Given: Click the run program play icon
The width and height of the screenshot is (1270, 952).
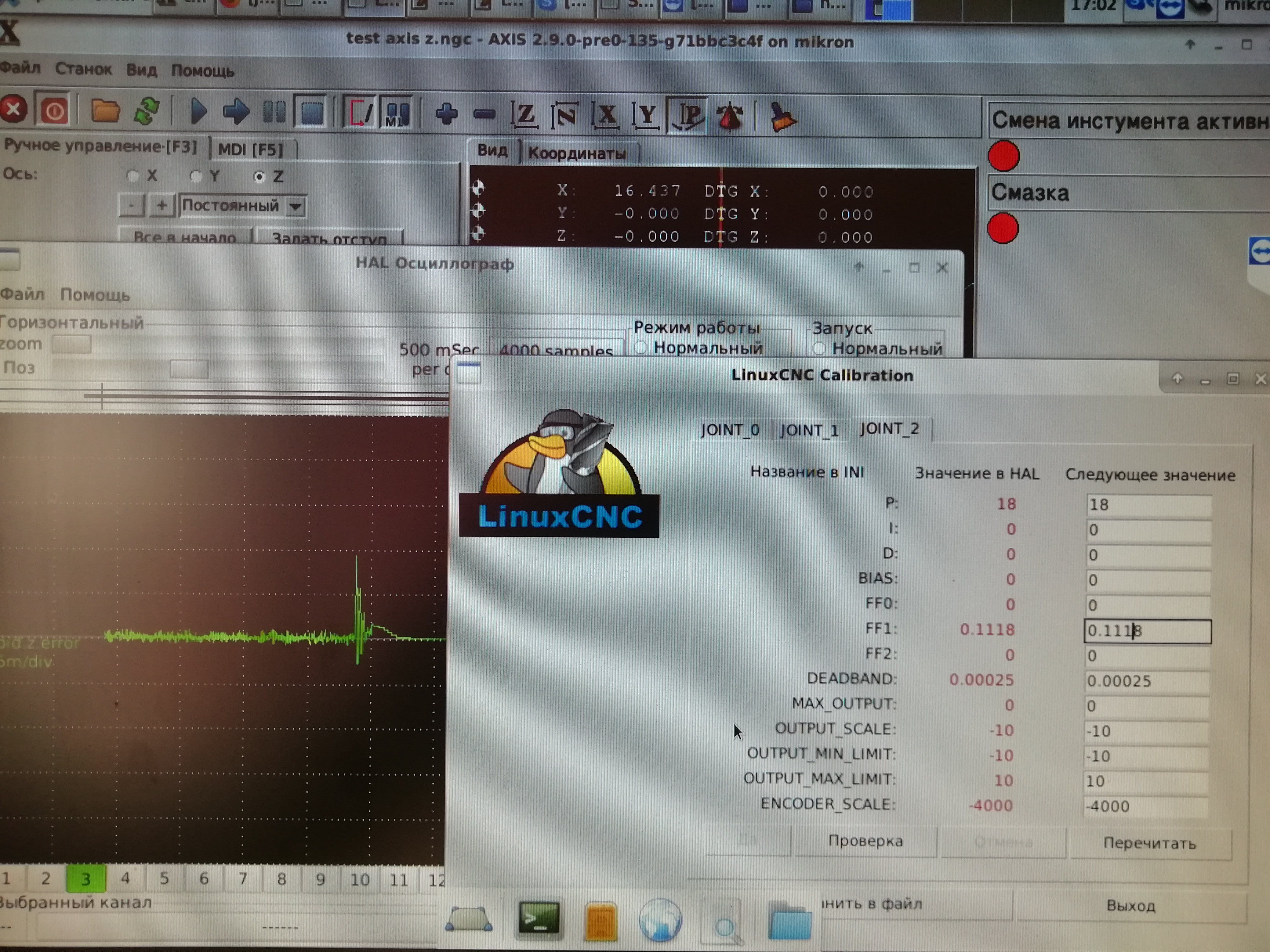Looking at the screenshot, I should click(x=198, y=111).
